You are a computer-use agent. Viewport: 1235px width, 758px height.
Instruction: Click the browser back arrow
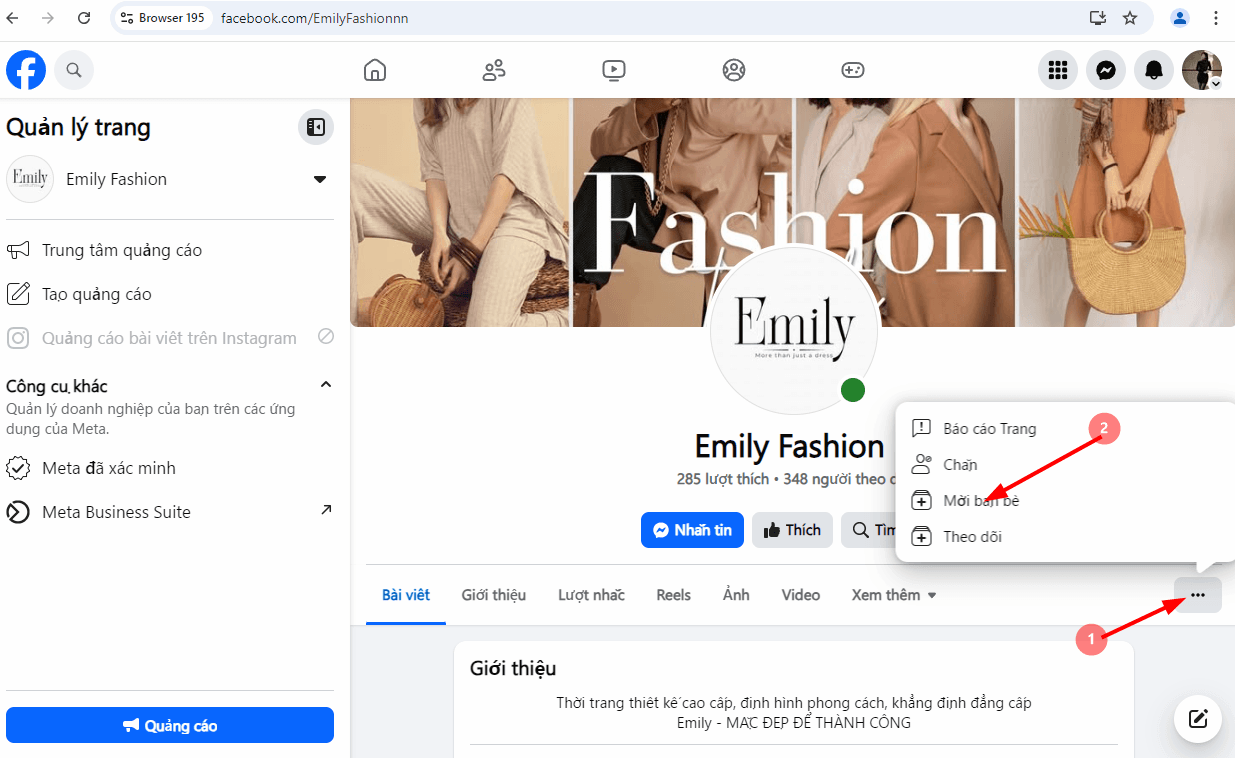tap(12, 18)
